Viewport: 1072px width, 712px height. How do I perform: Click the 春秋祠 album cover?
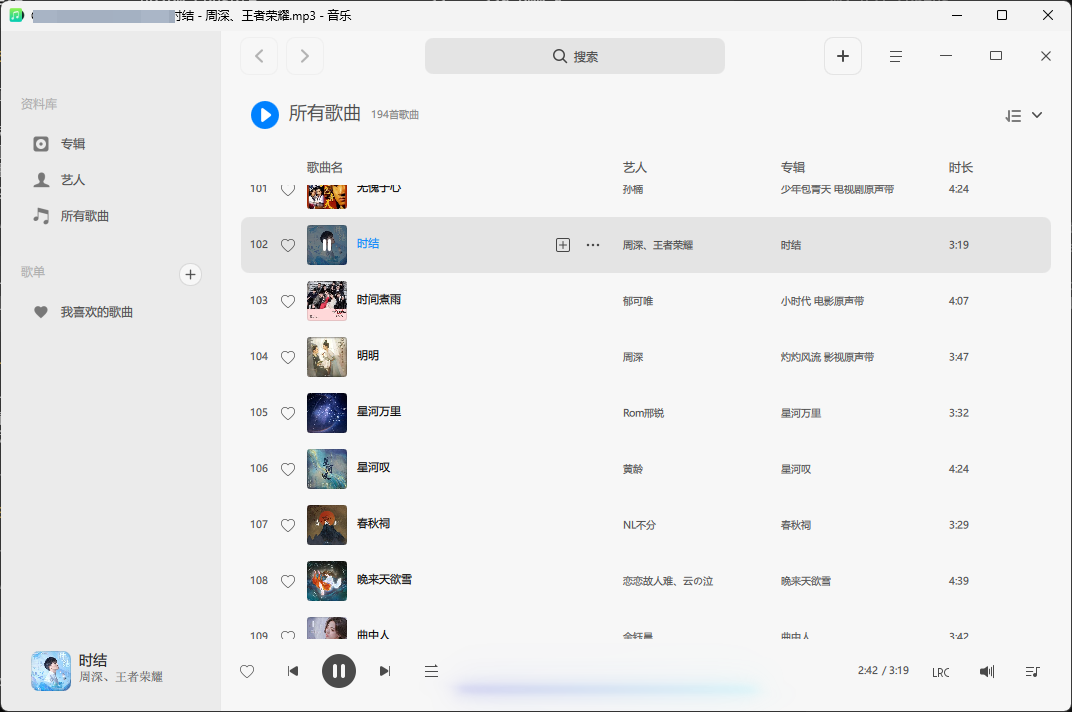[327, 525]
